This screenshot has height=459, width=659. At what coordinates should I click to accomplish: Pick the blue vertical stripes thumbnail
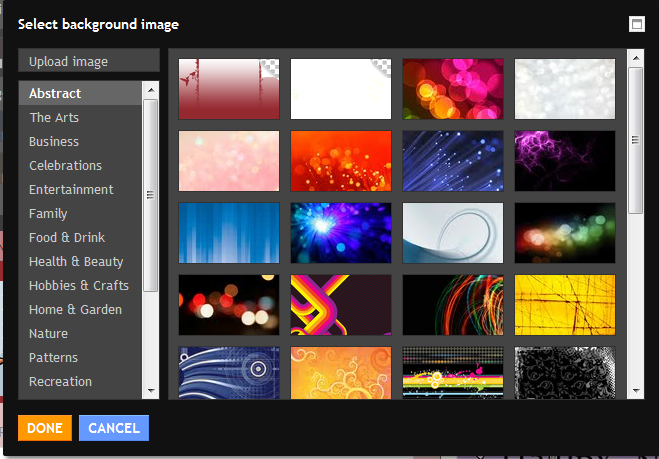(x=229, y=233)
